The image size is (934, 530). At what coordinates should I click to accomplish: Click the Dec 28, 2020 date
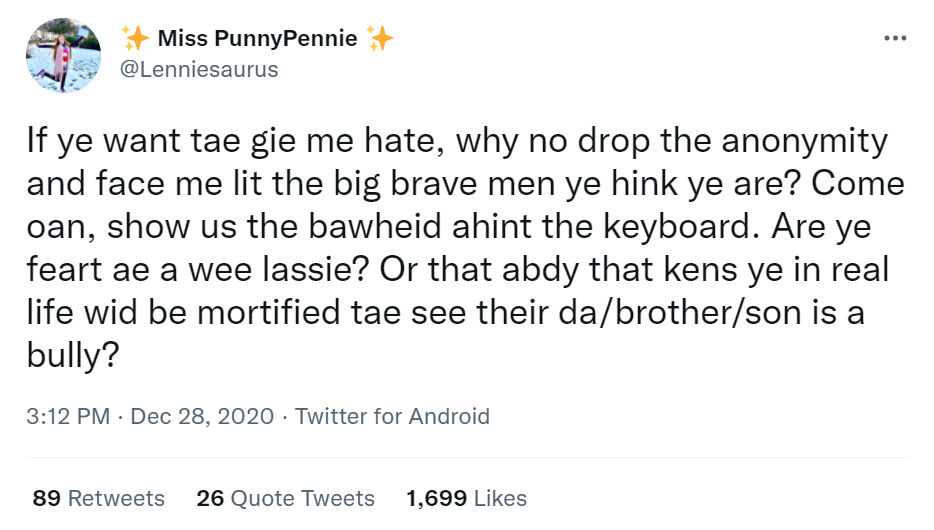click(200, 416)
